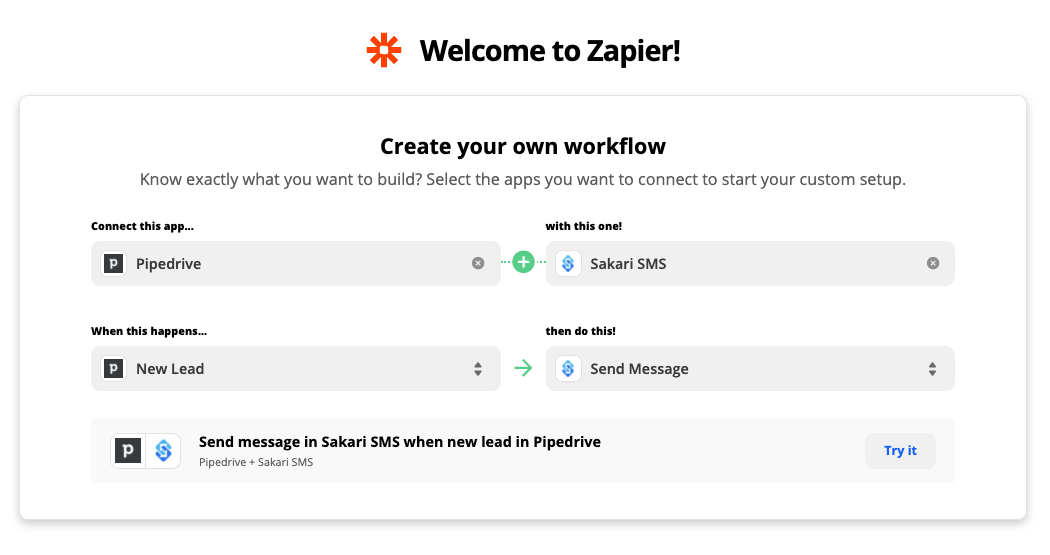The image size is (1050, 555).
Task: Click the Try it button
Action: tap(900, 451)
